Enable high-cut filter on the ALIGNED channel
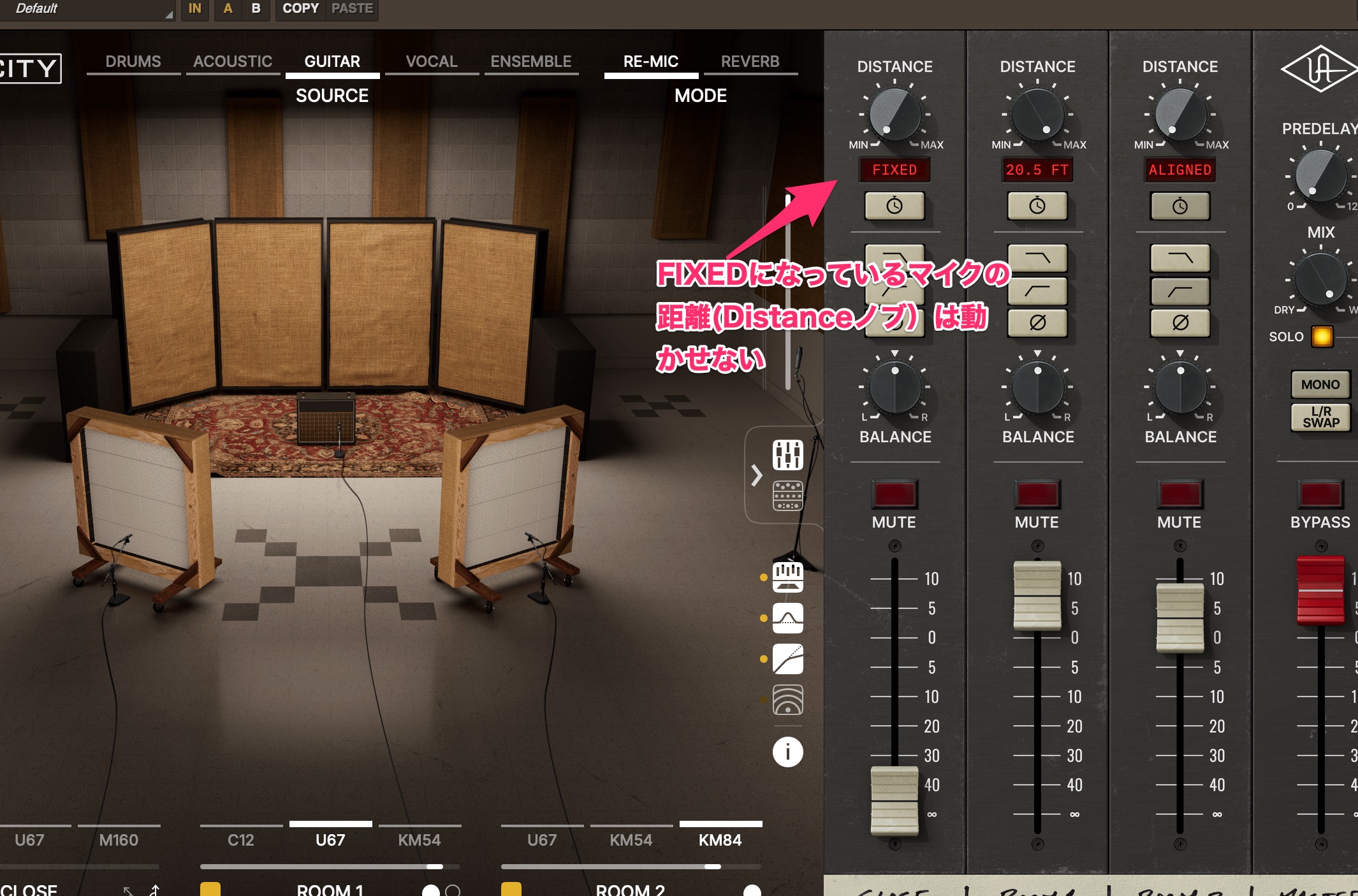Screen dimensions: 1358x896 [x=1179, y=258]
